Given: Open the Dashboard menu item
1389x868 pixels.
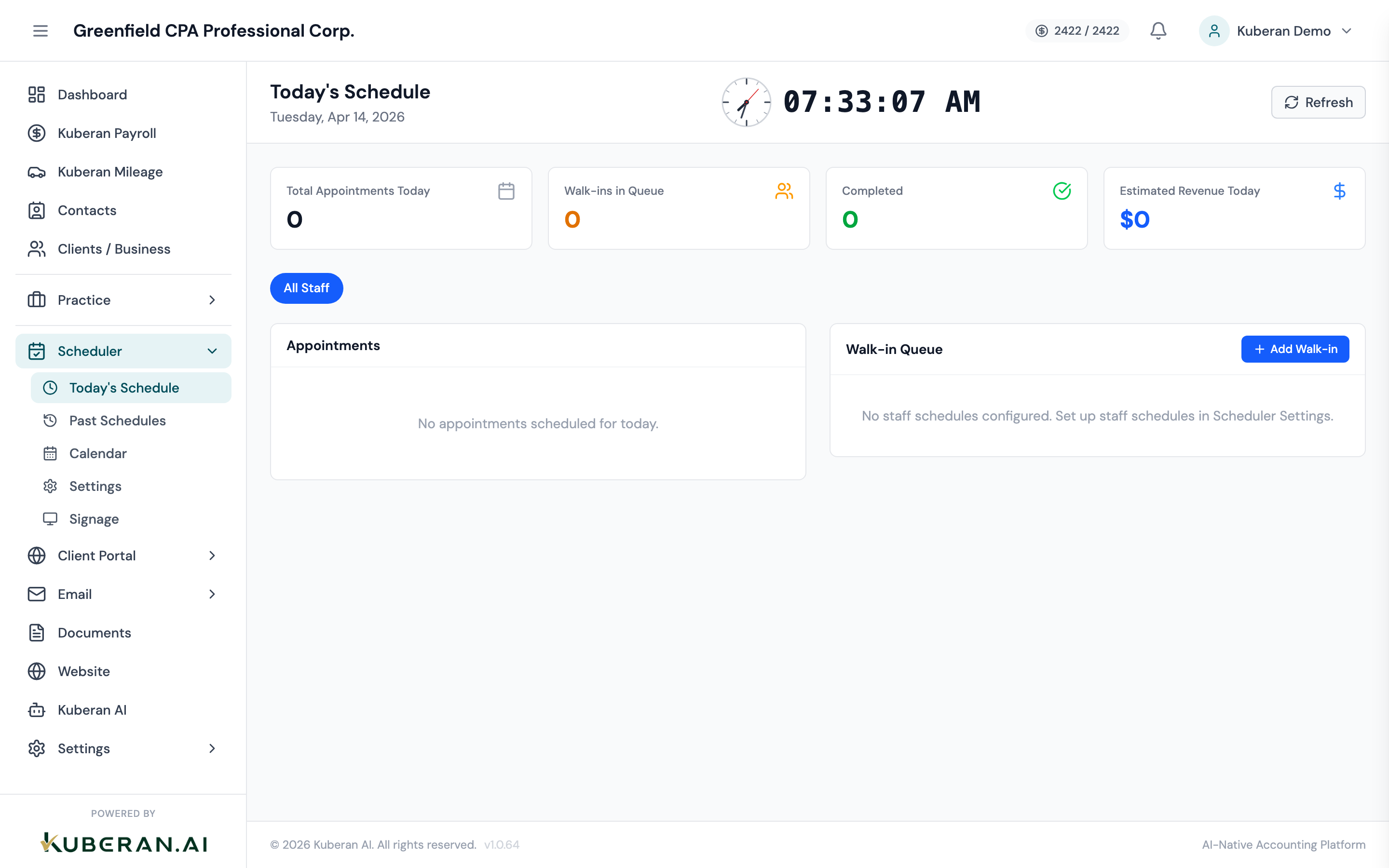Looking at the screenshot, I should click(x=123, y=95).
